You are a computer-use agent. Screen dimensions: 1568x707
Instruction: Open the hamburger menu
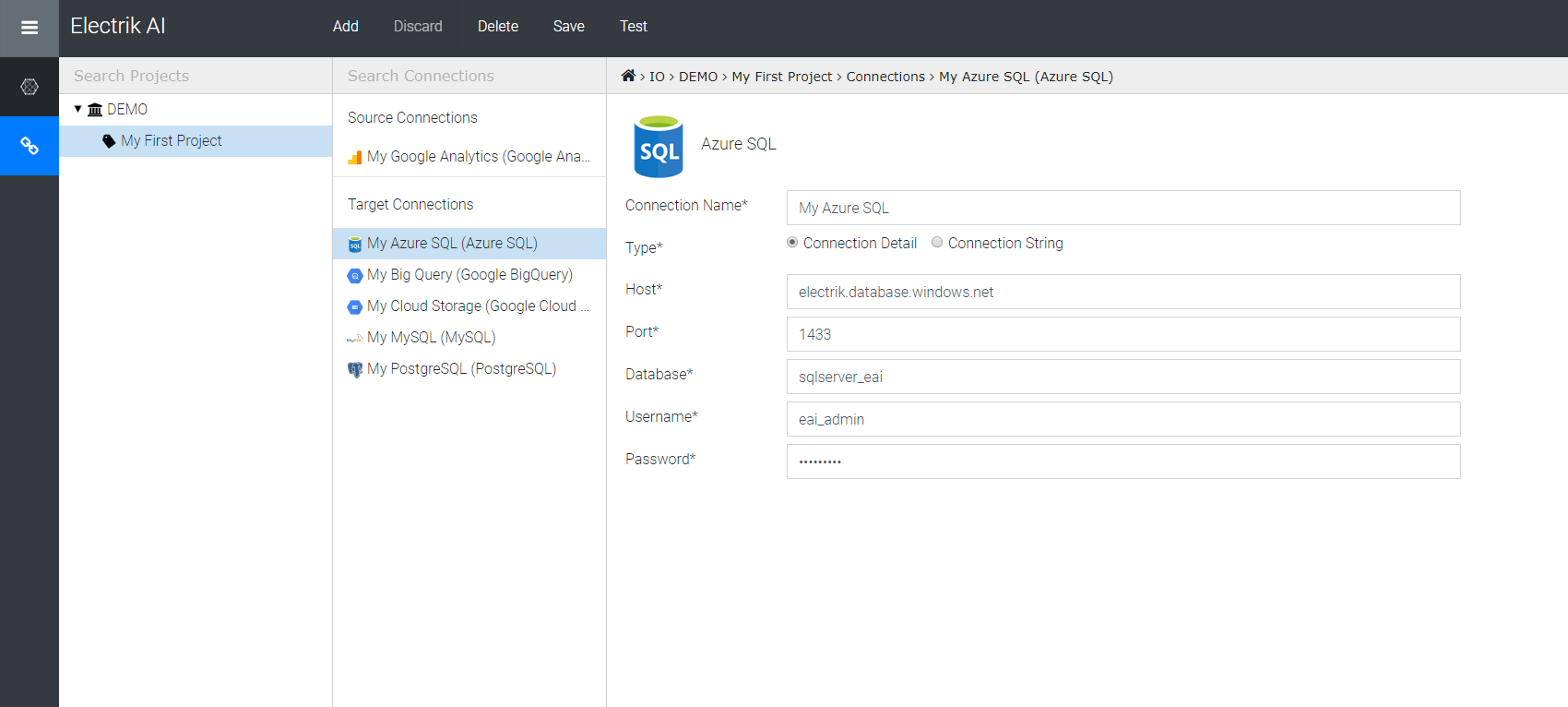(x=30, y=28)
